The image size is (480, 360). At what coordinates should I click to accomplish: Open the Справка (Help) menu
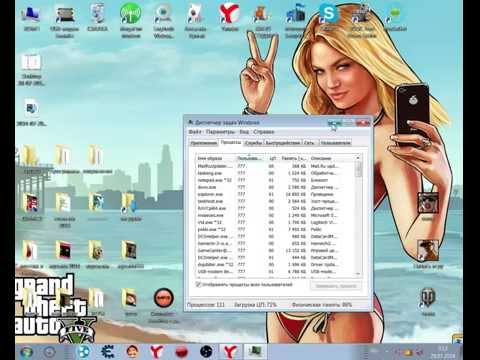click(x=263, y=132)
